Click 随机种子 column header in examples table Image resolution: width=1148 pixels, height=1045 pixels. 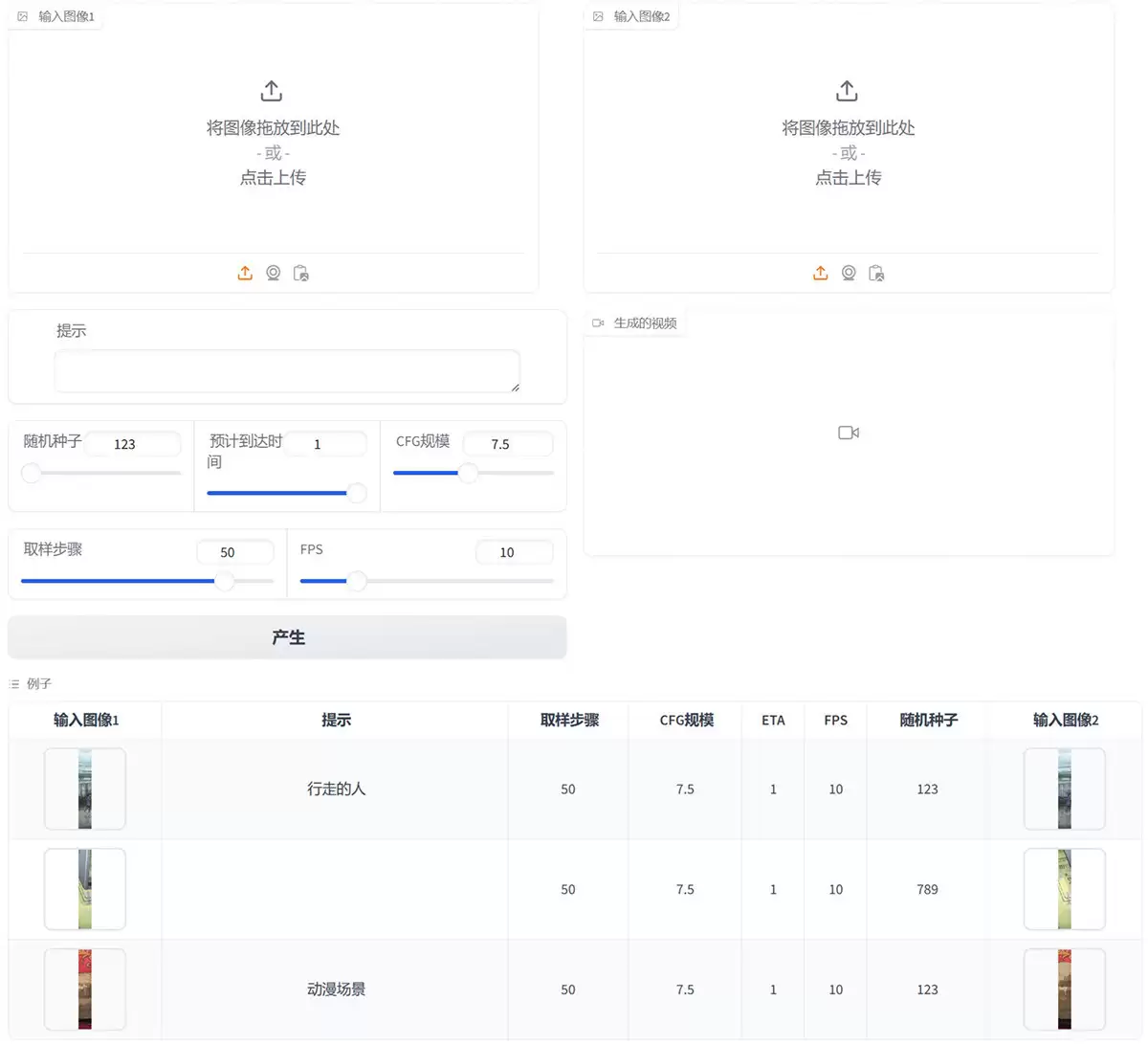[928, 721]
